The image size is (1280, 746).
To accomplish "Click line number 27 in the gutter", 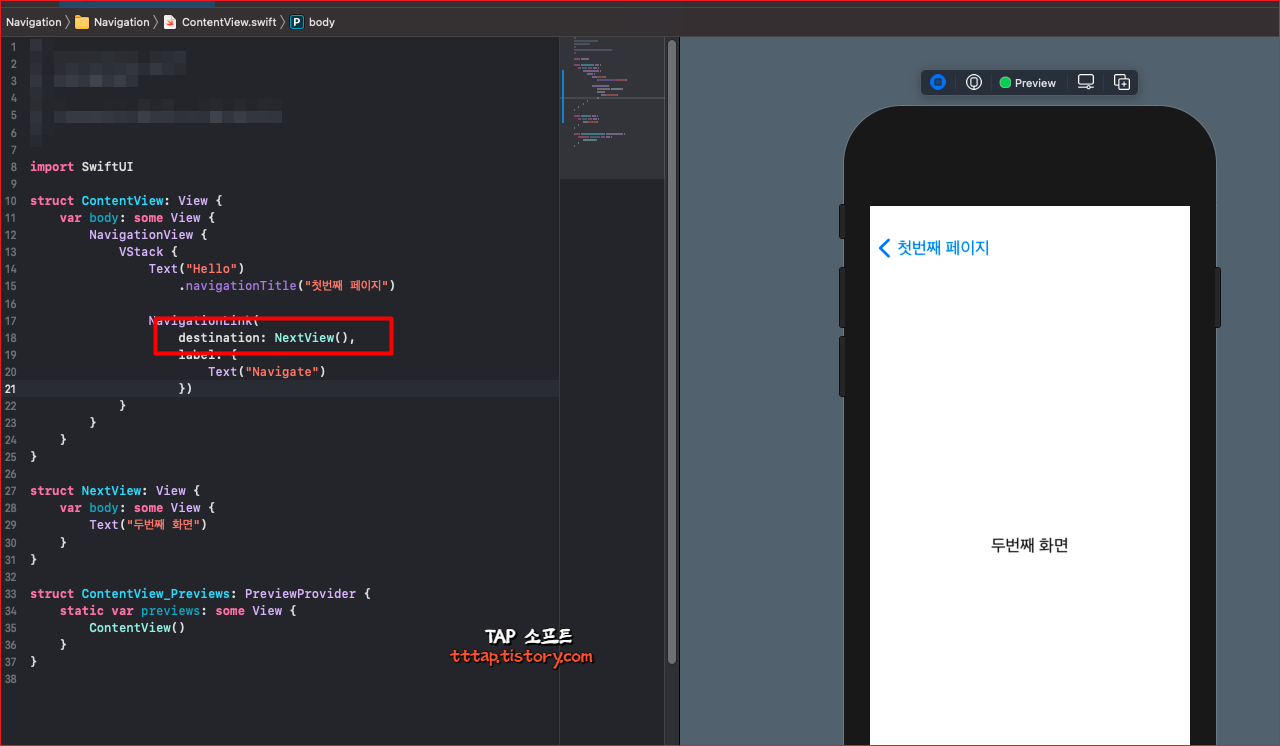I will point(10,491).
